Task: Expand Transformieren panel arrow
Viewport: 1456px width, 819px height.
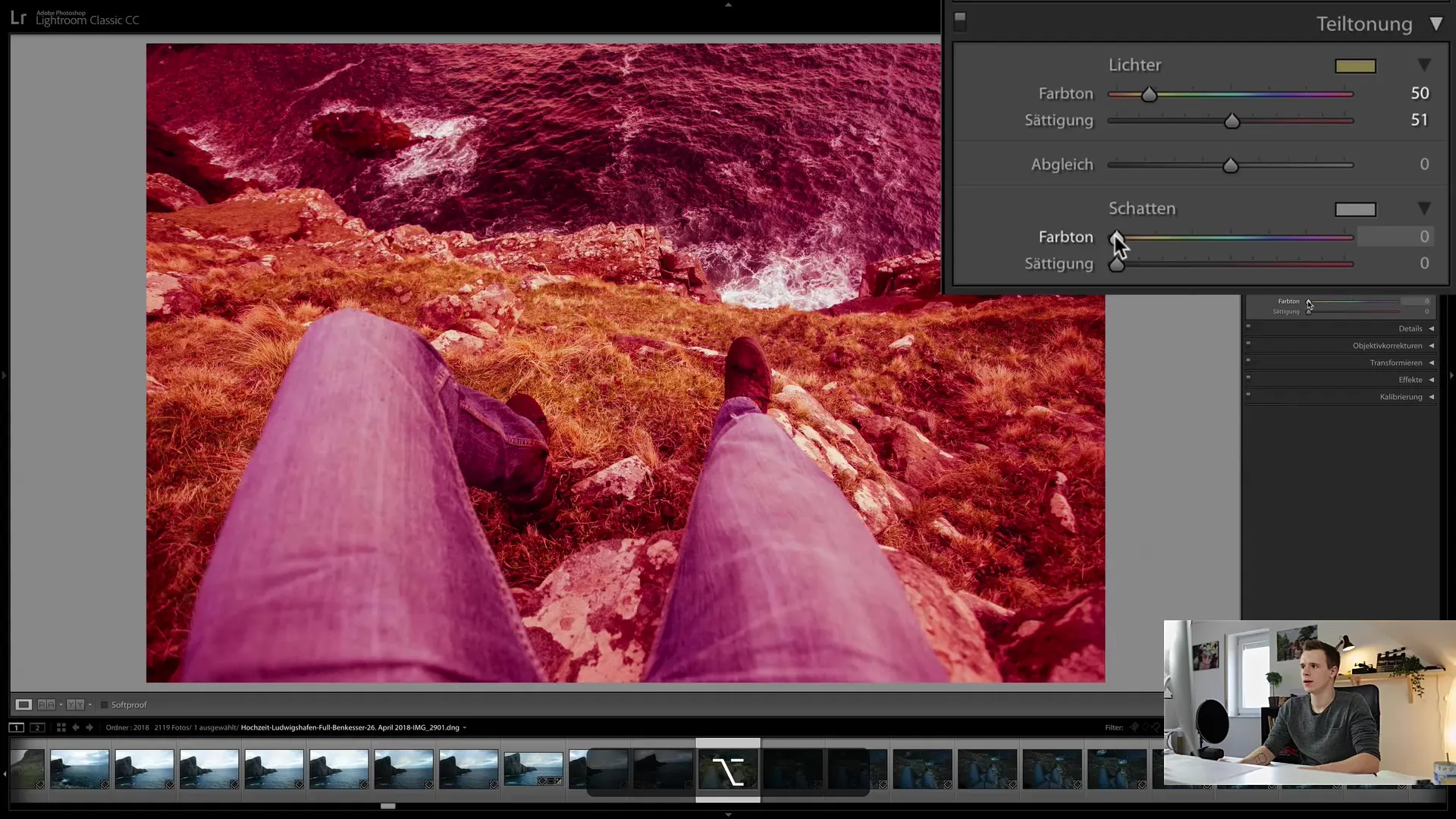Action: [1432, 363]
